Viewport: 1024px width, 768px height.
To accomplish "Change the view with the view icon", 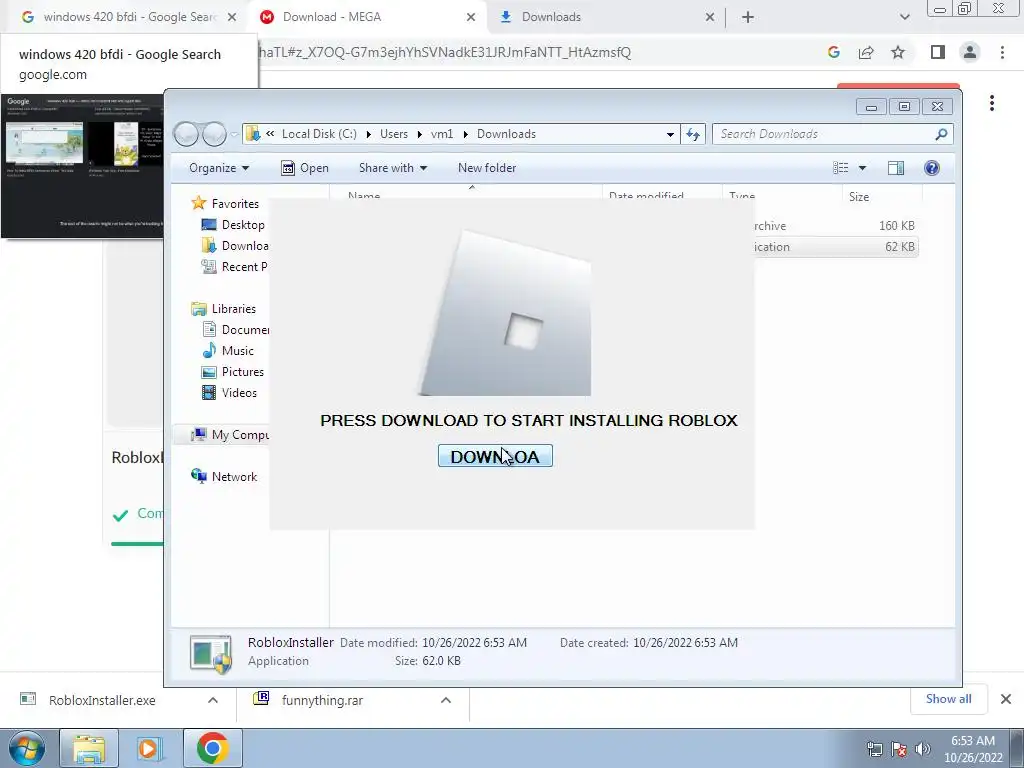I will click(840, 168).
